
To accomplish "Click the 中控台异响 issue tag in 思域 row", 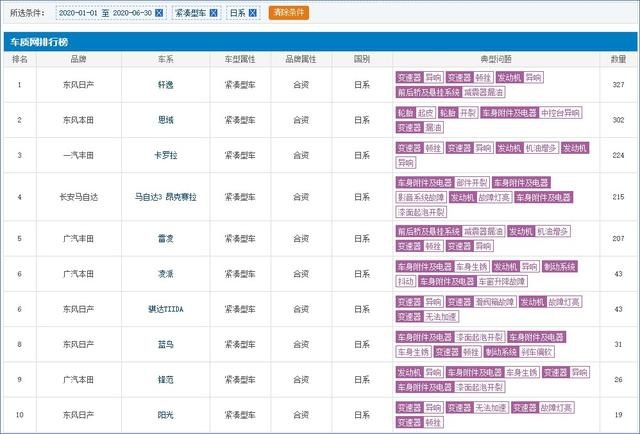I will pos(560,113).
